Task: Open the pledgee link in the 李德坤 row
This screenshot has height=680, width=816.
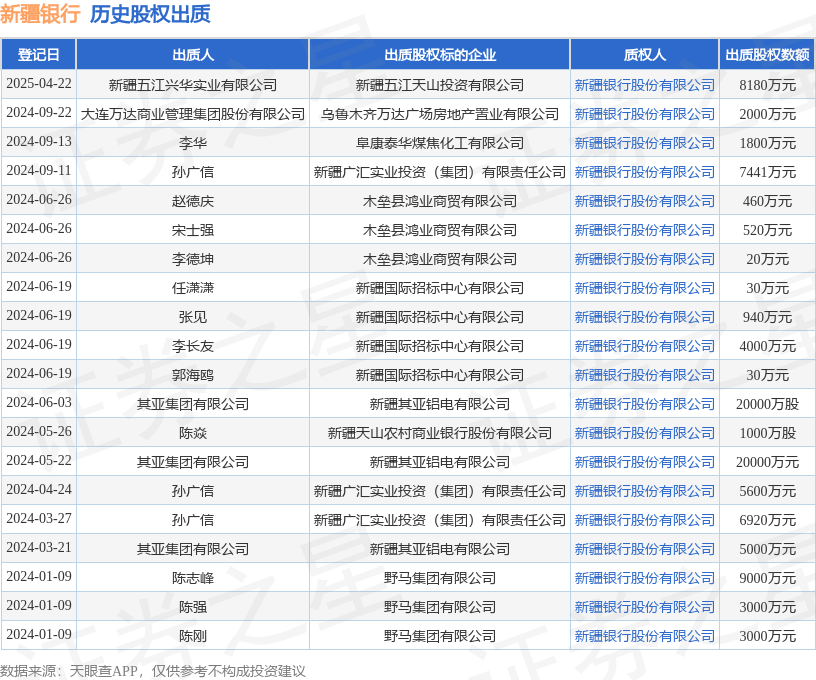Action: coord(644,259)
